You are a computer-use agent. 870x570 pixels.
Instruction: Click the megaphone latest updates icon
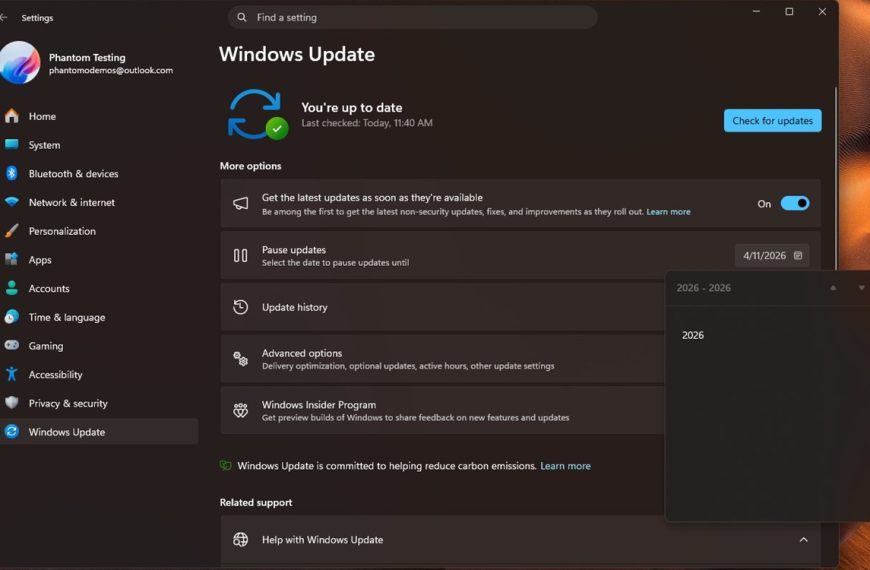coord(240,203)
